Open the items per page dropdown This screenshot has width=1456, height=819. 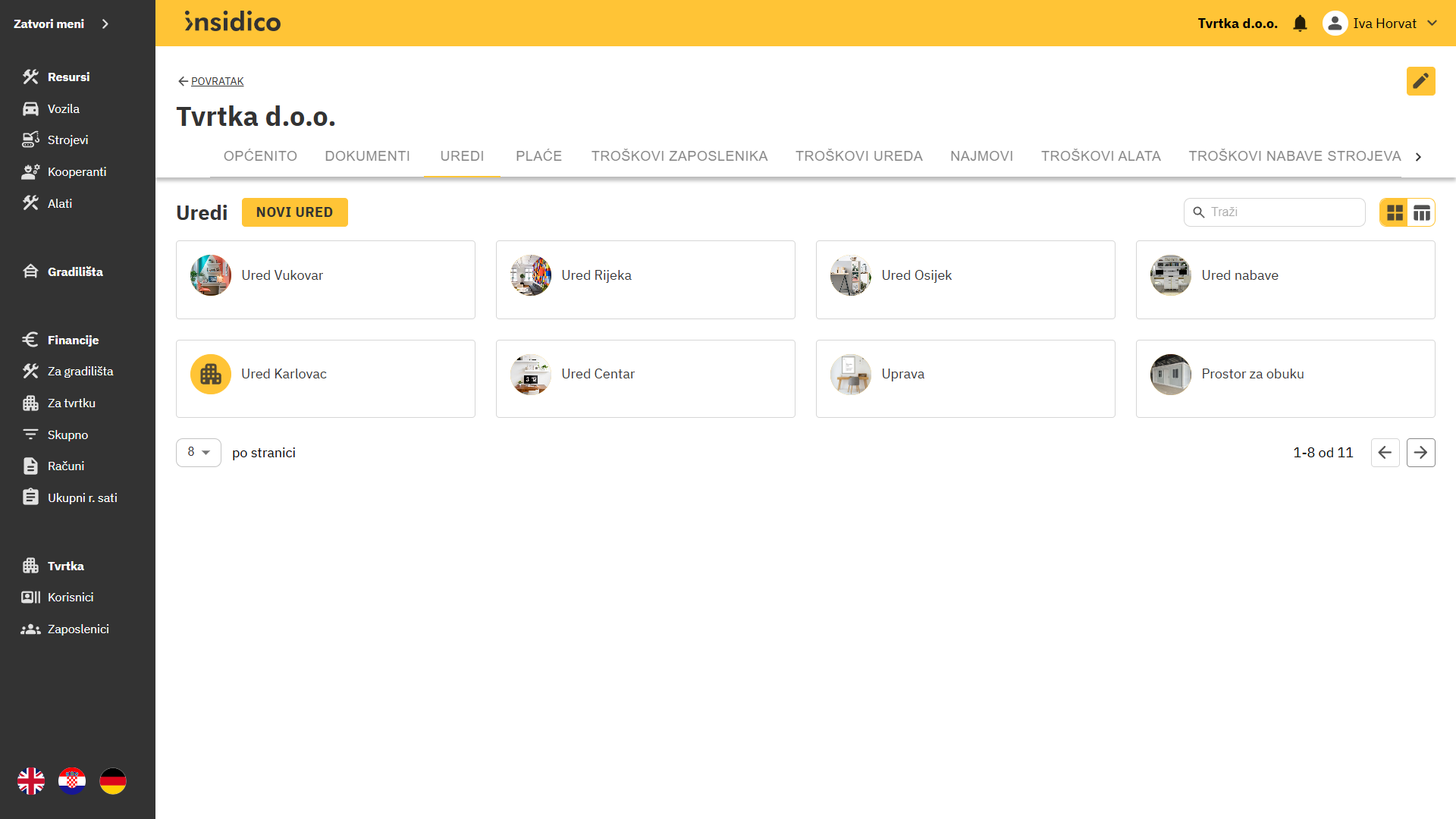pyautogui.click(x=199, y=452)
